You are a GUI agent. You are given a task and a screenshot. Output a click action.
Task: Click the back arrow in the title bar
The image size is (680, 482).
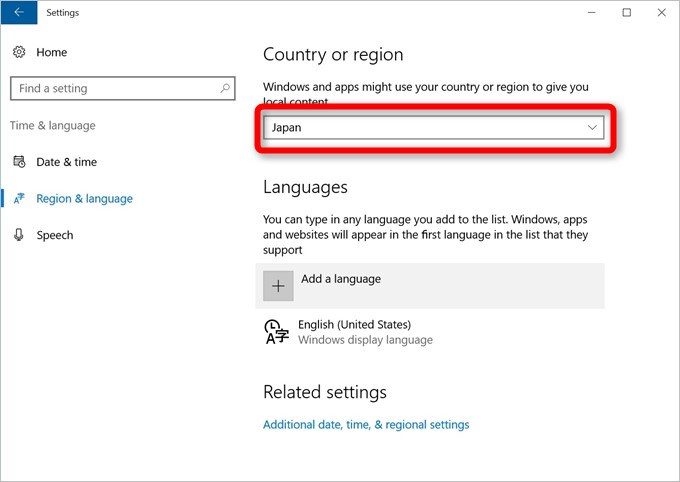(x=19, y=13)
